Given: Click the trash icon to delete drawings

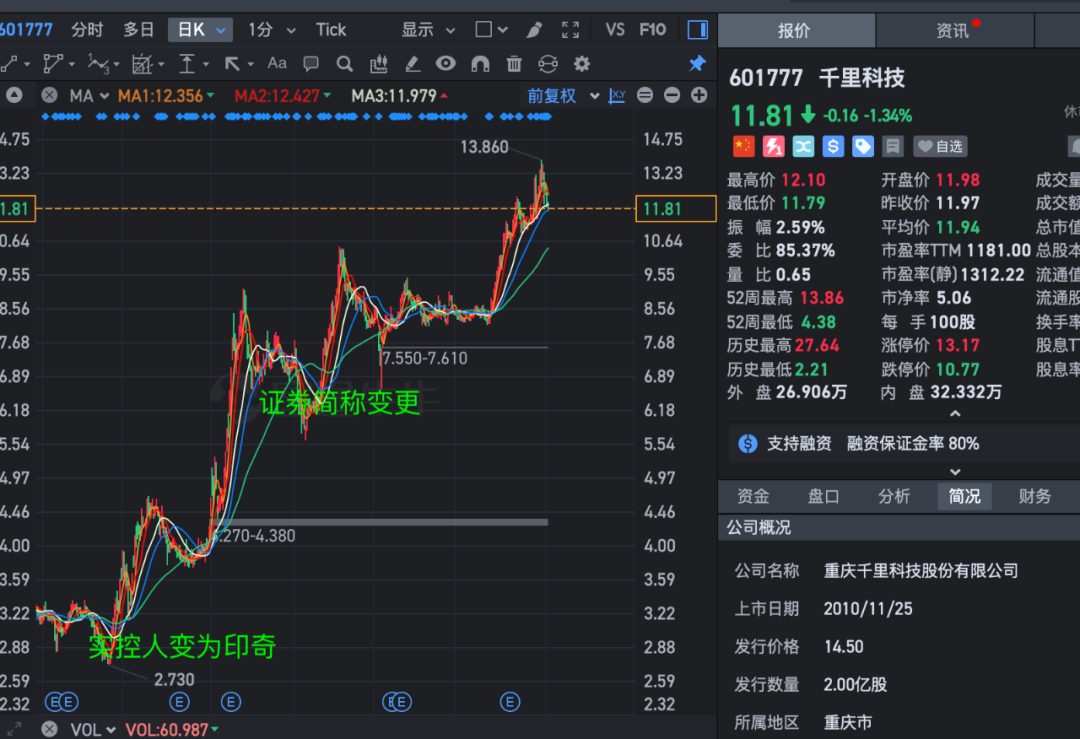Looking at the screenshot, I should coord(514,64).
